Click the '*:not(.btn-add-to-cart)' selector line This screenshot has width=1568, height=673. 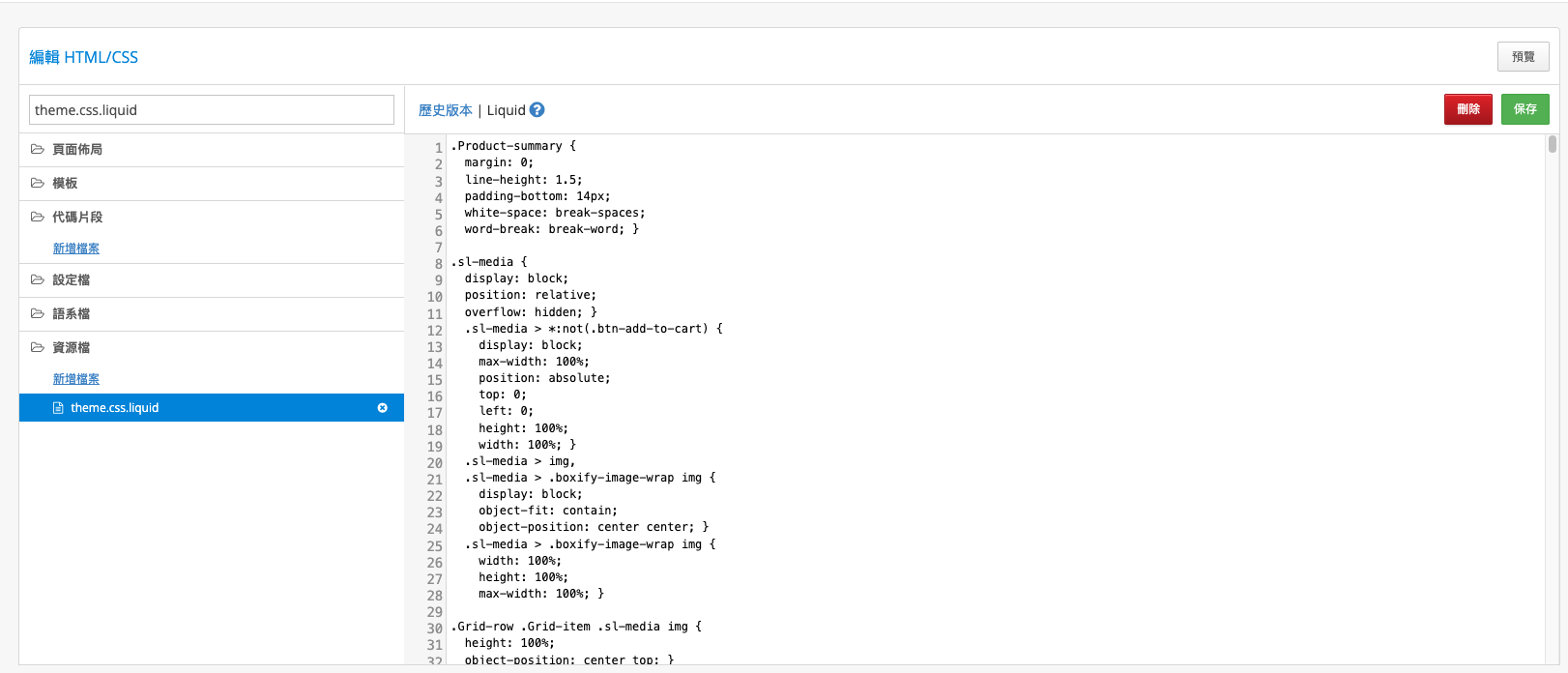594,329
